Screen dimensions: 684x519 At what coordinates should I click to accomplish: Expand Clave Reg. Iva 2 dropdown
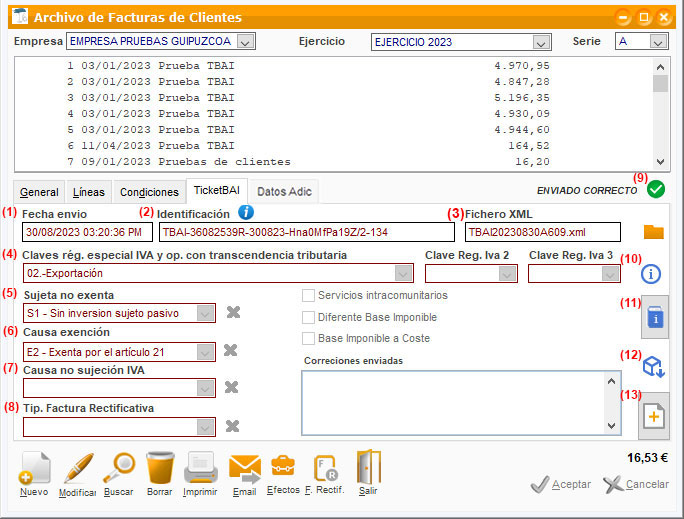click(507, 274)
